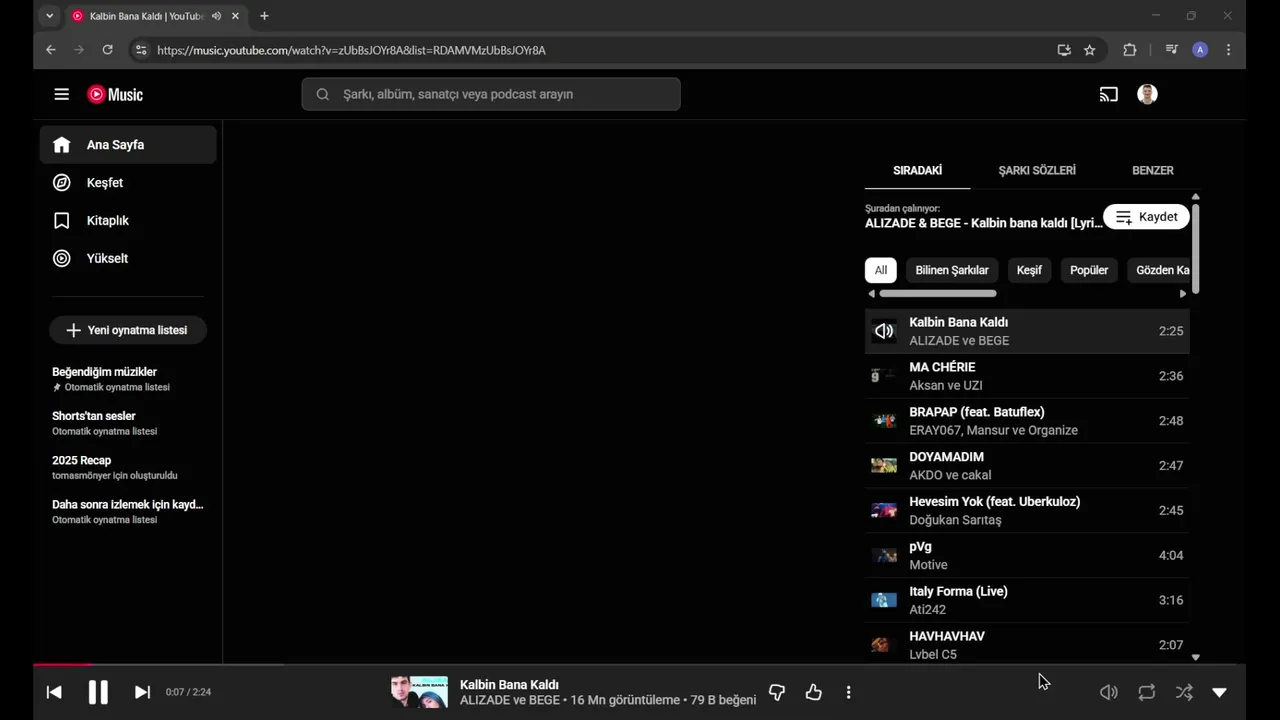Open the account avatar menu

coord(1147,94)
